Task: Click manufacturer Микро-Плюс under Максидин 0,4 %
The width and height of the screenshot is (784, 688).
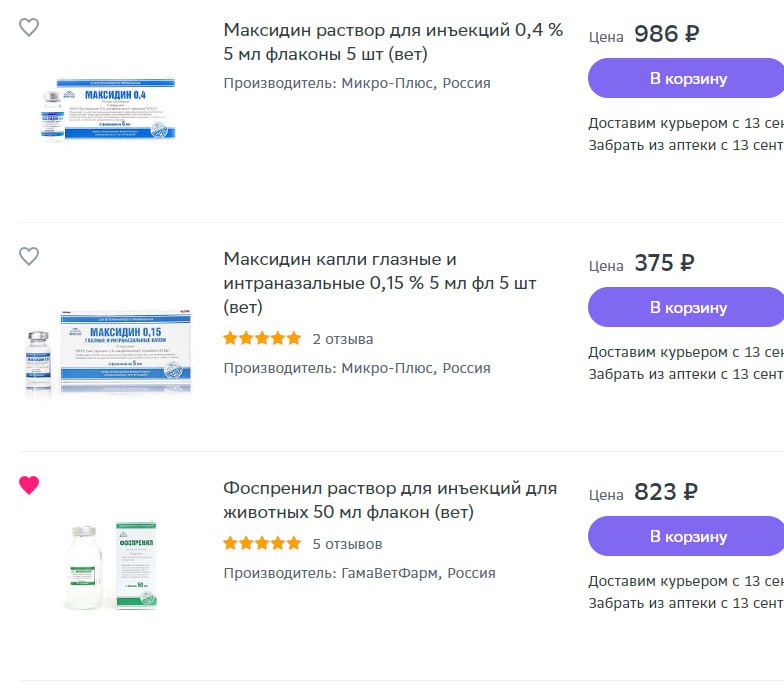Action: (x=357, y=83)
